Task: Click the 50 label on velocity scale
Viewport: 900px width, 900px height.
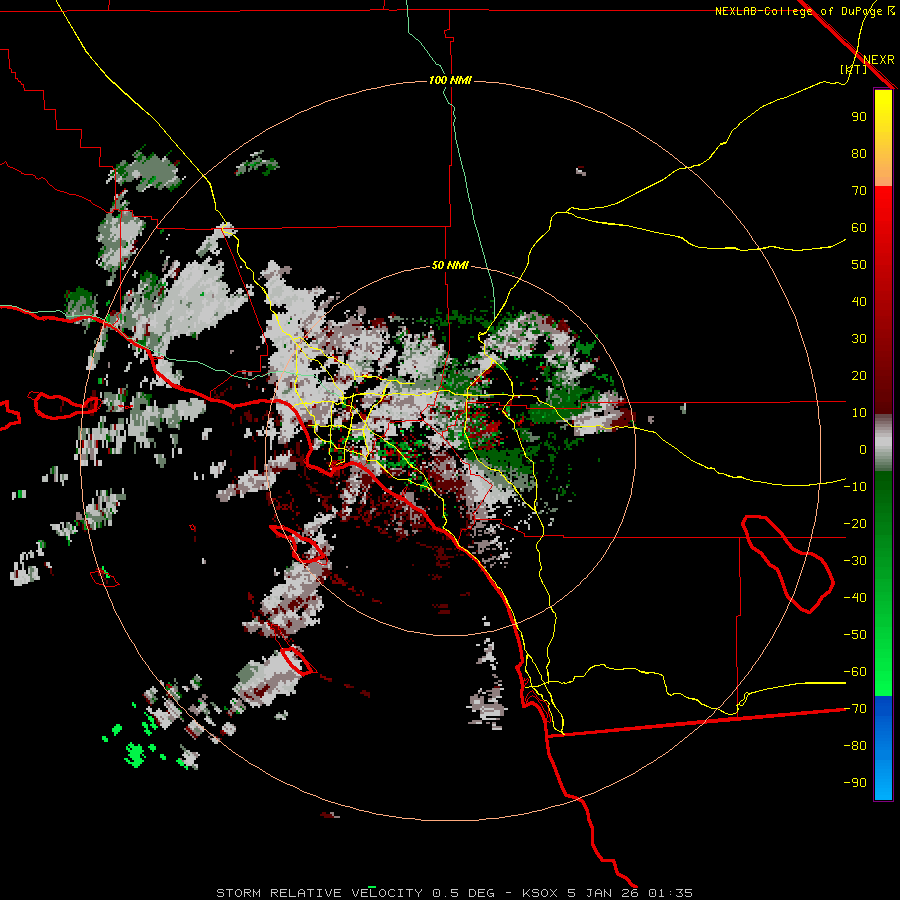Action: click(859, 265)
